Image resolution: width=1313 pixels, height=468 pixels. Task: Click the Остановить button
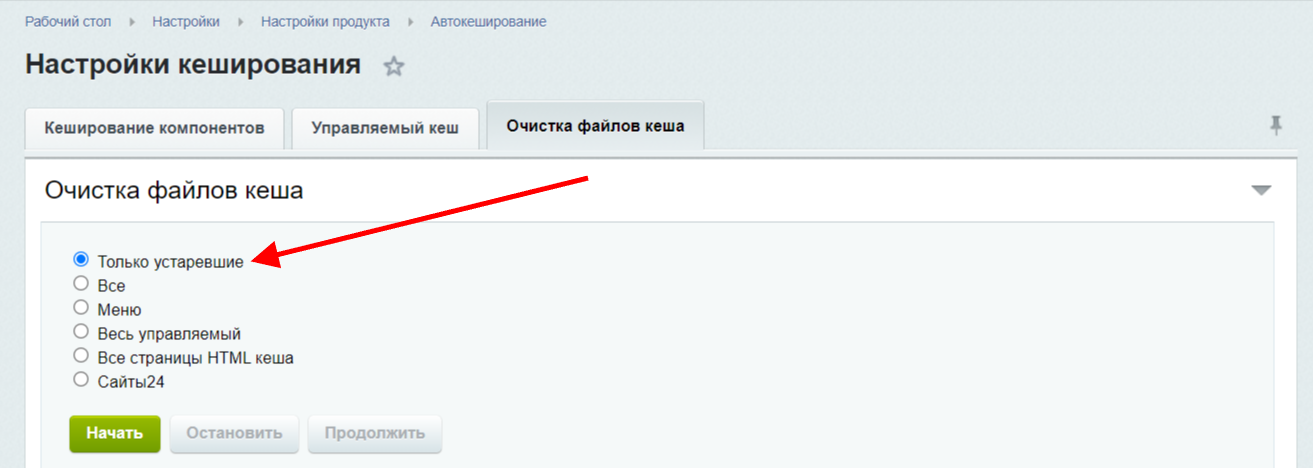[x=234, y=434]
